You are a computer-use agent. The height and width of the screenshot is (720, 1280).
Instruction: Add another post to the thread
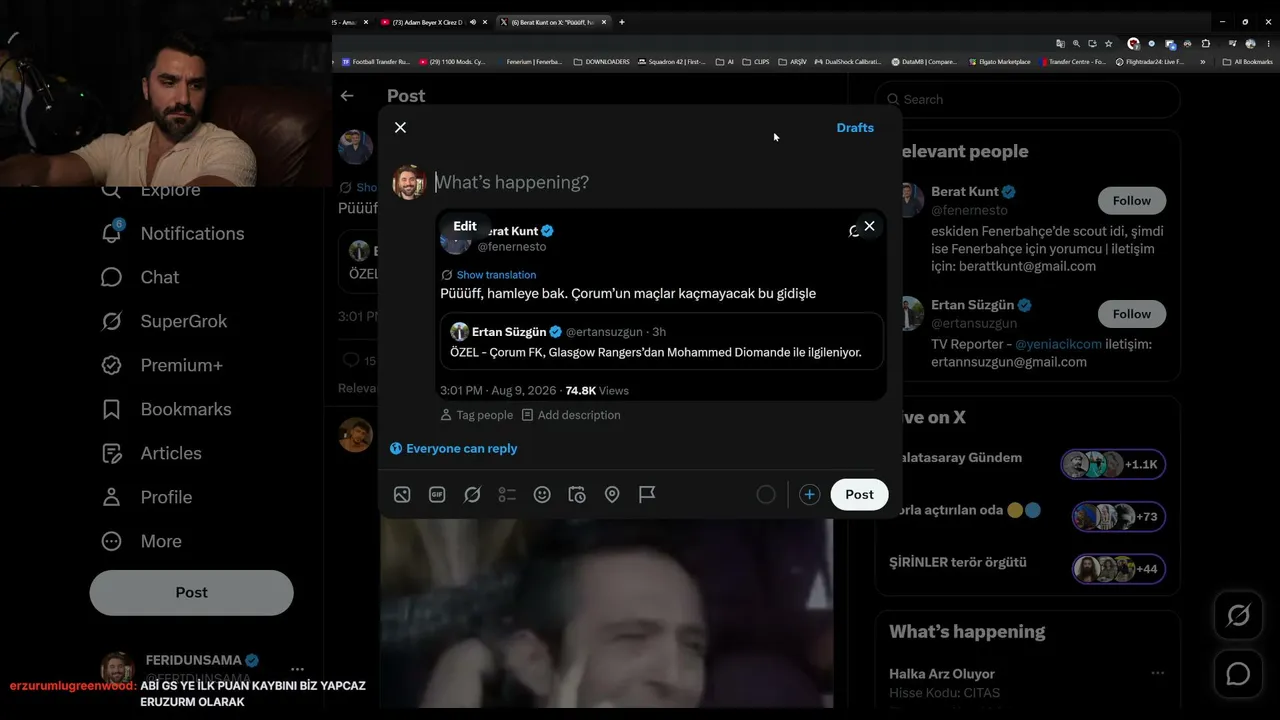tap(809, 495)
